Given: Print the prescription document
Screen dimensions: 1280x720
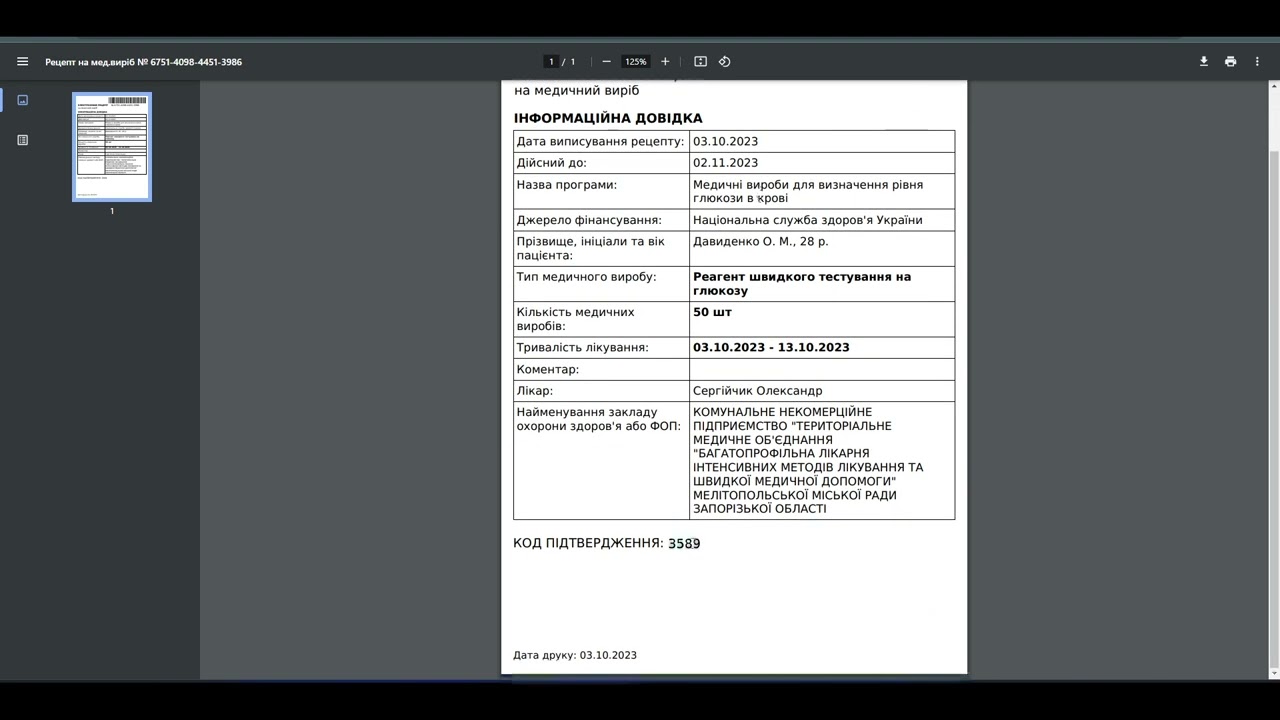Looking at the screenshot, I should pos(1230,61).
